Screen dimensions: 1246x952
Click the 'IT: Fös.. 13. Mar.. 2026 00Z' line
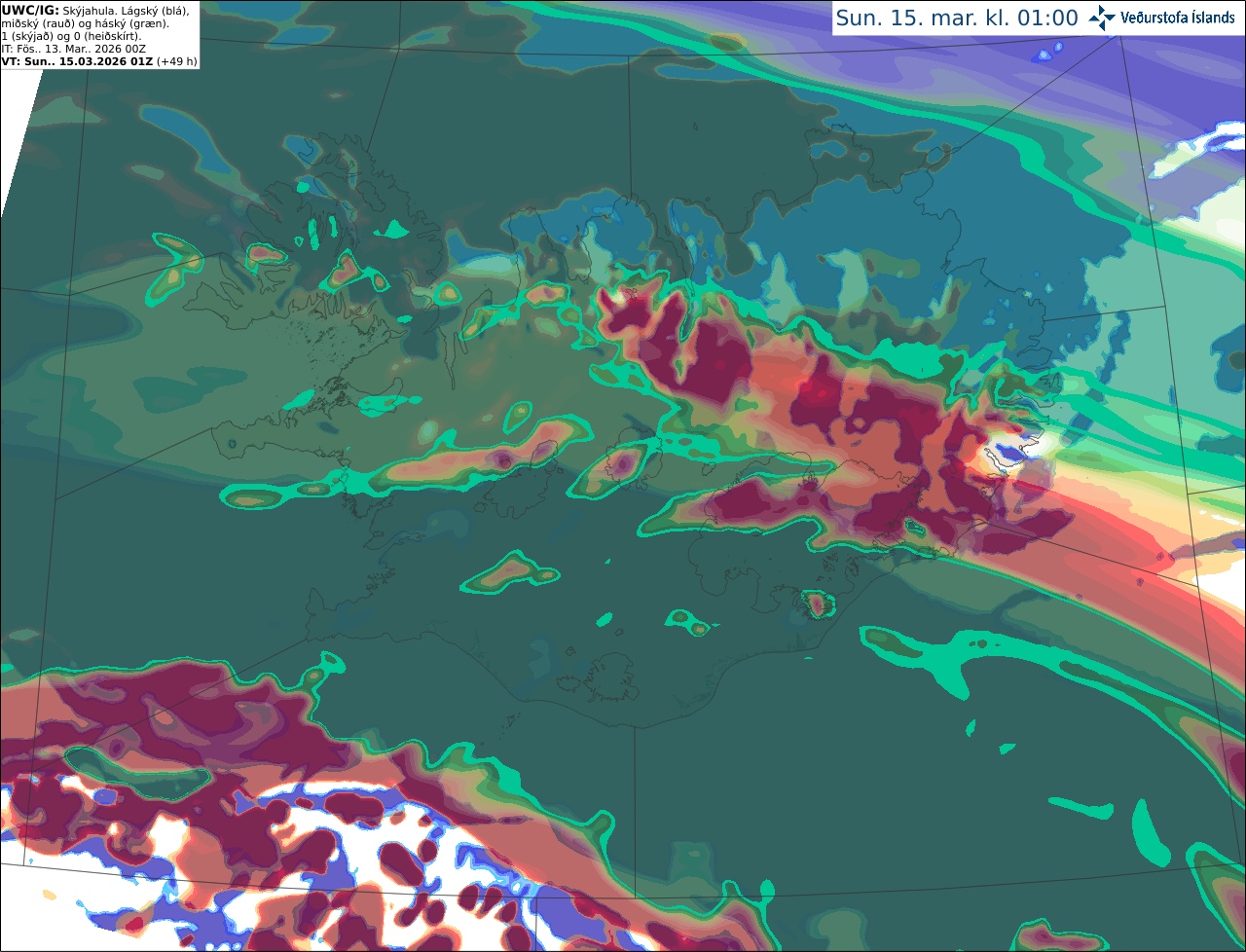[74, 49]
